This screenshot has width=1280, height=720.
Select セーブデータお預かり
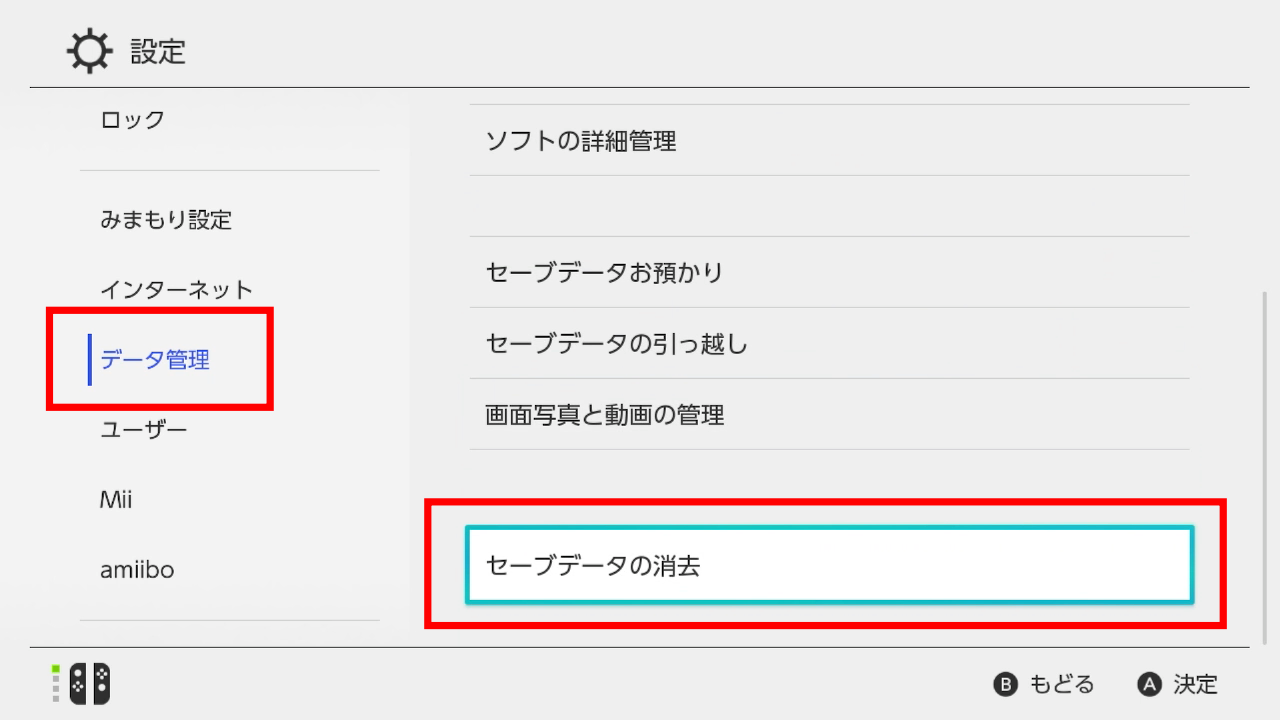click(x=604, y=272)
